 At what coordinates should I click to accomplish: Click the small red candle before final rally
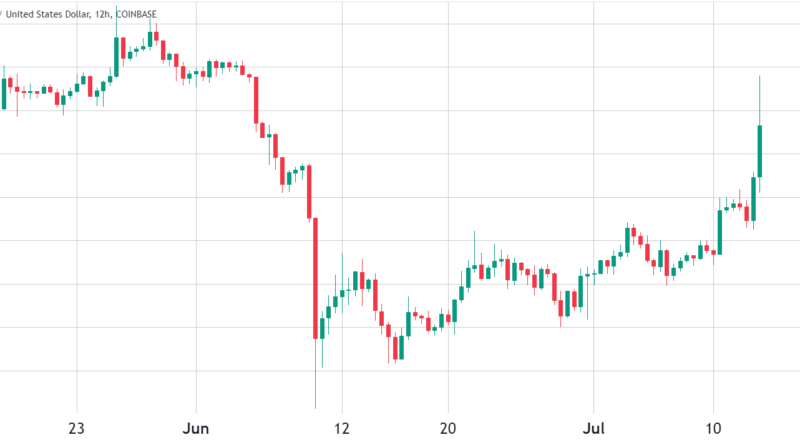click(746, 213)
